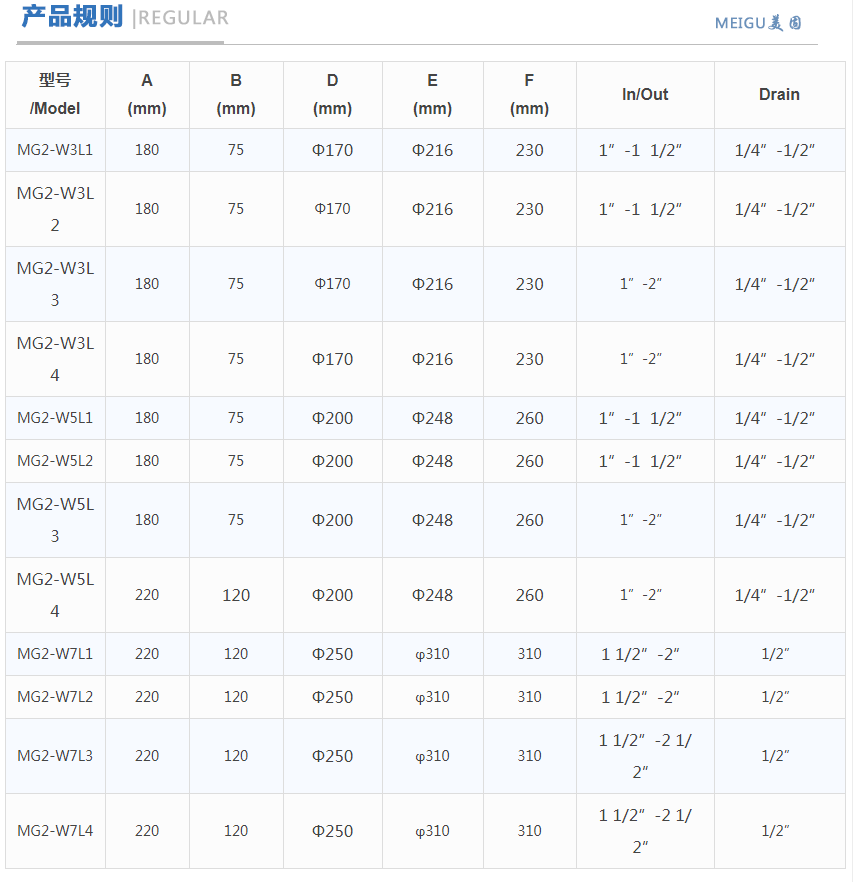This screenshot has height=882, width=853.
Task: Click the In/Out value in the MG2-W7L4 row
Action: (645, 831)
